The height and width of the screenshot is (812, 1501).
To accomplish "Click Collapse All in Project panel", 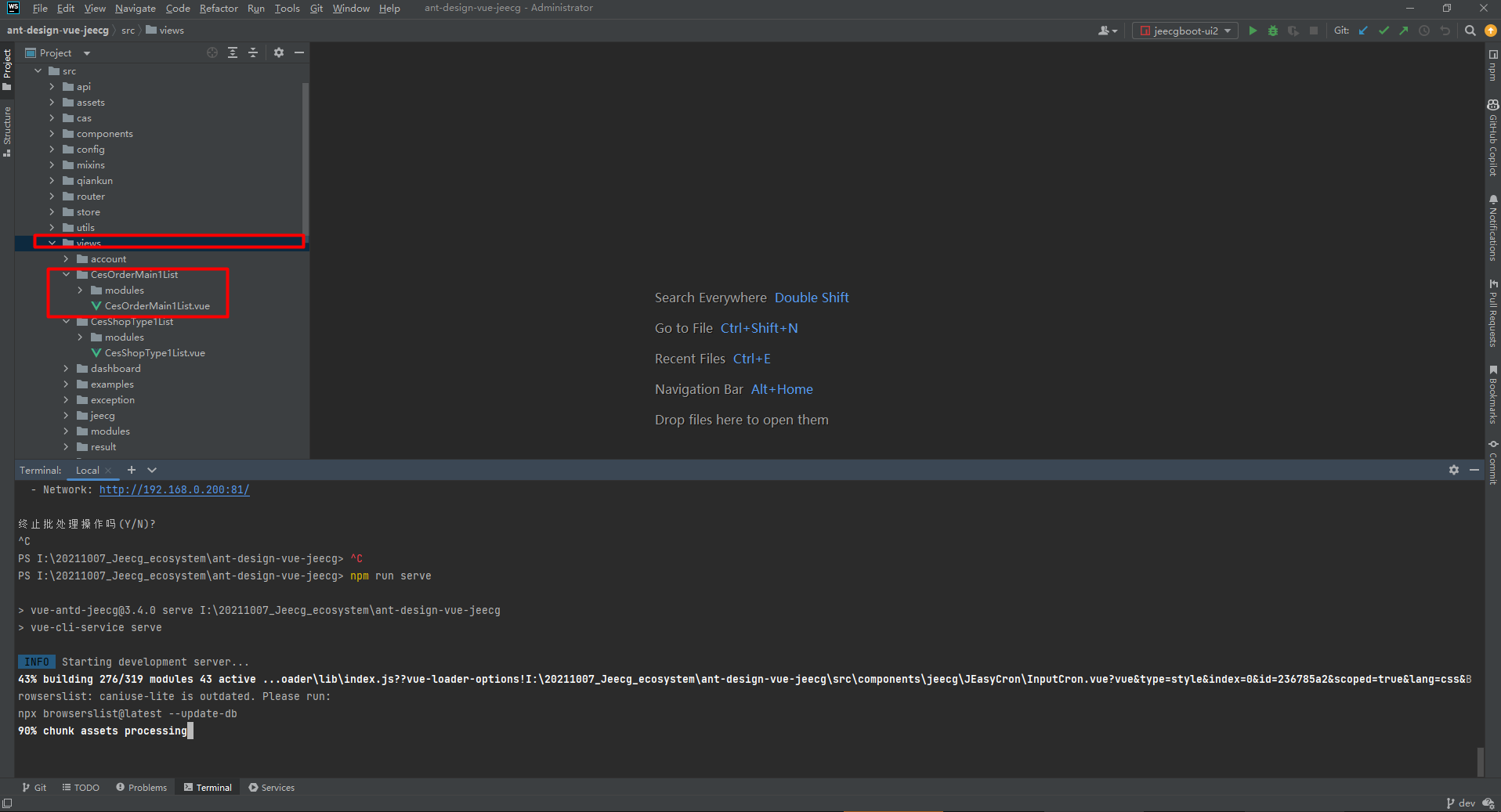I will pos(253,52).
